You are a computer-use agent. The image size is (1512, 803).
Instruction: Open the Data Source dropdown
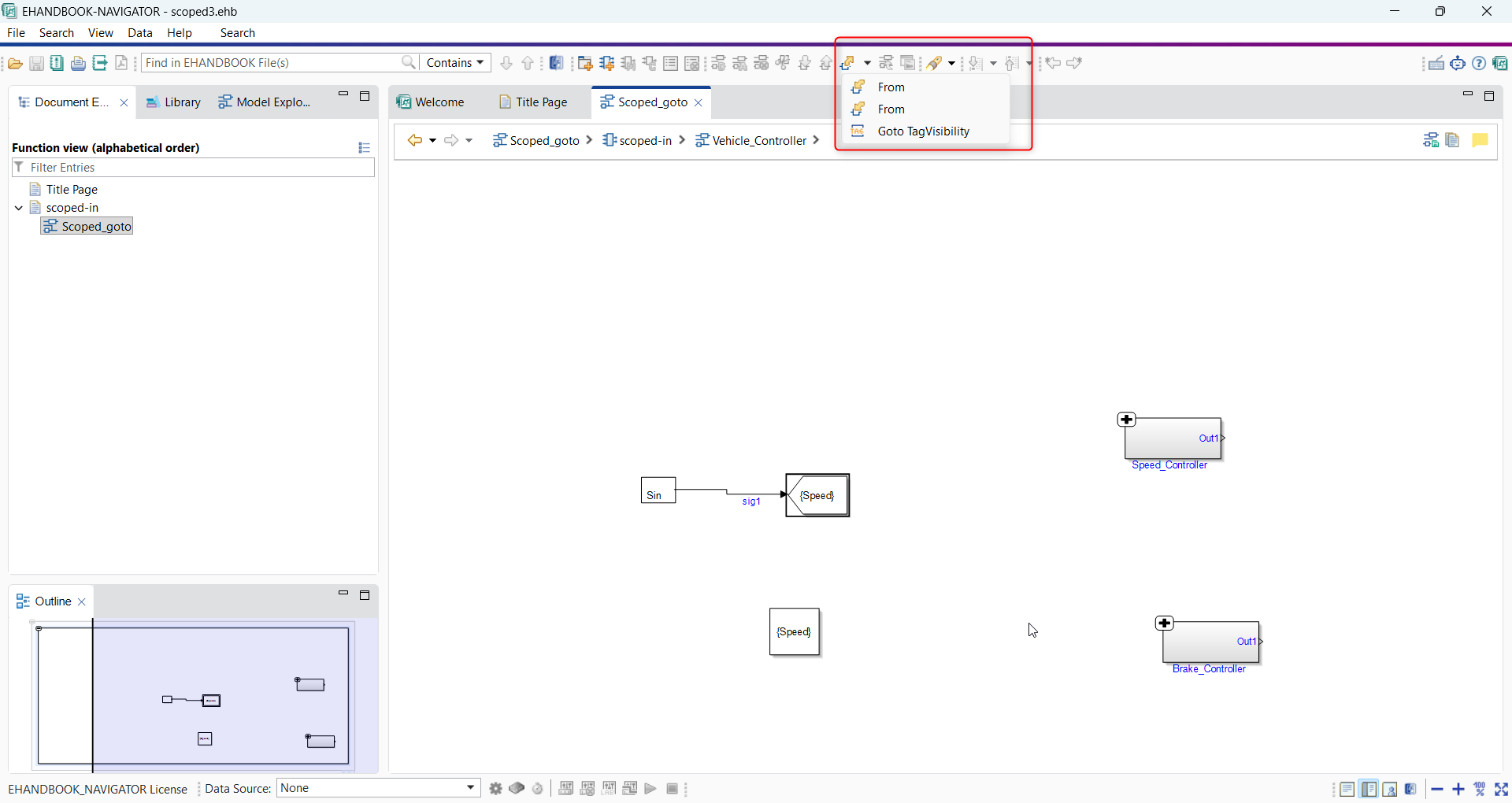[379, 788]
